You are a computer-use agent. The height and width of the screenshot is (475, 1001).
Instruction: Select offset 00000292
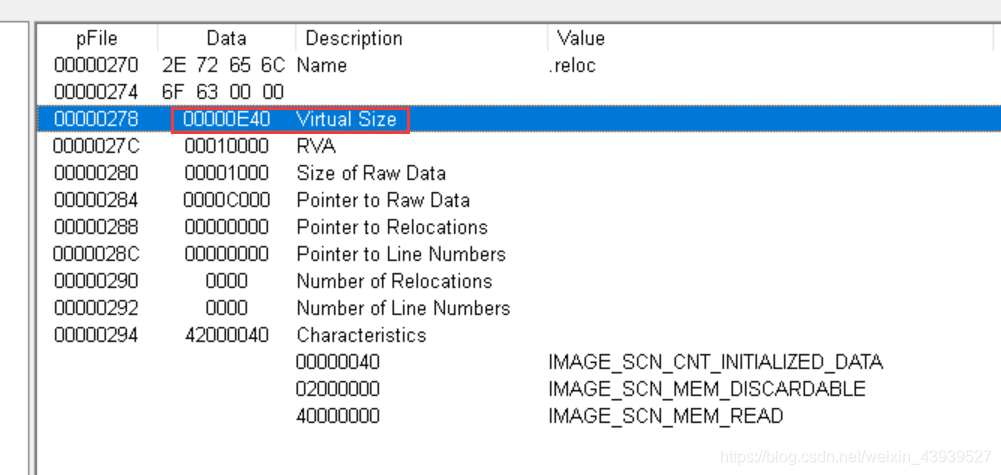[x=96, y=308]
